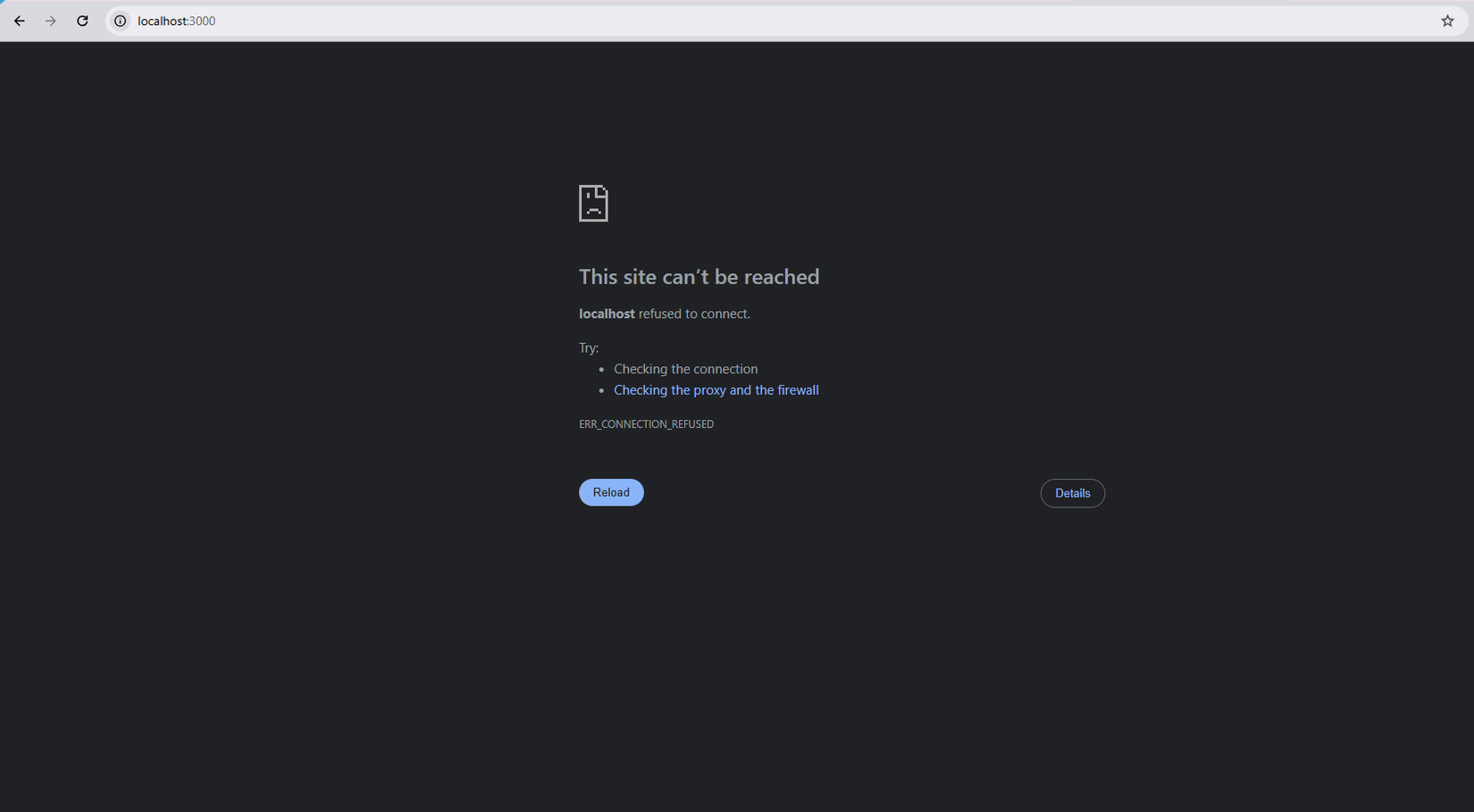Click the 'Try:' label text

point(589,347)
